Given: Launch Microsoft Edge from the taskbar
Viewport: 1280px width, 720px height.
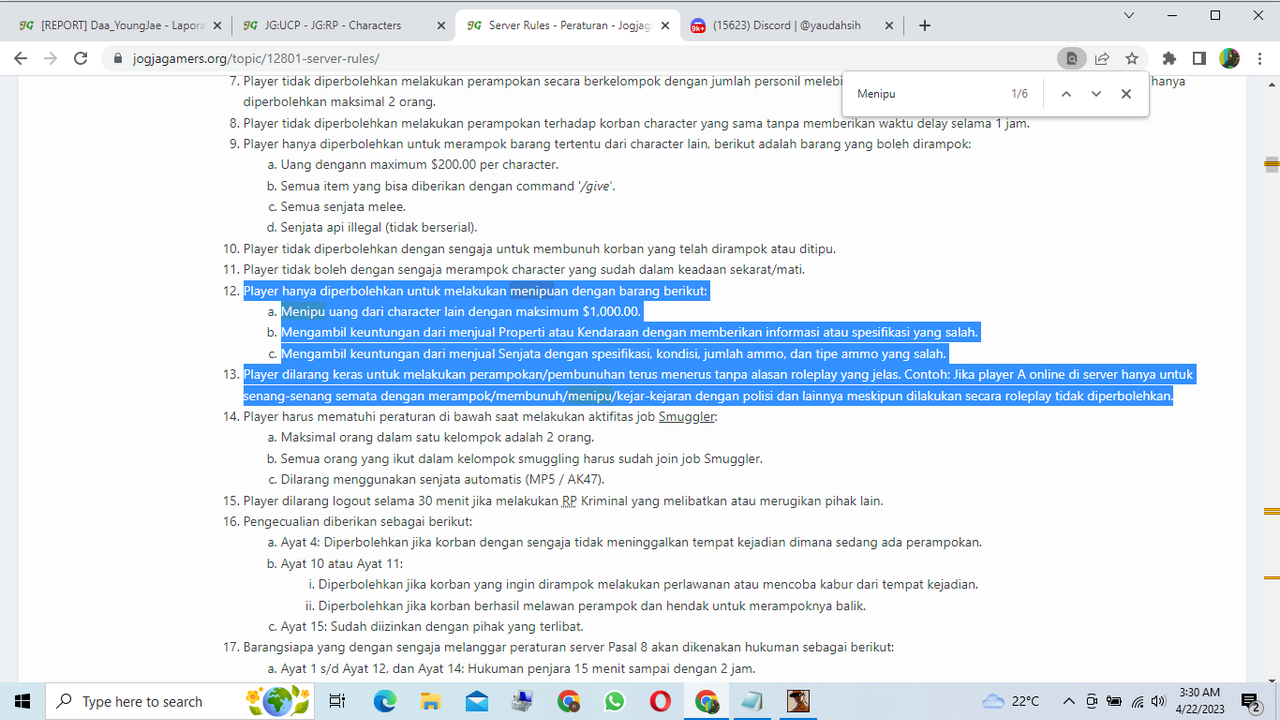Looking at the screenshot, I should (x=385, y=701).
